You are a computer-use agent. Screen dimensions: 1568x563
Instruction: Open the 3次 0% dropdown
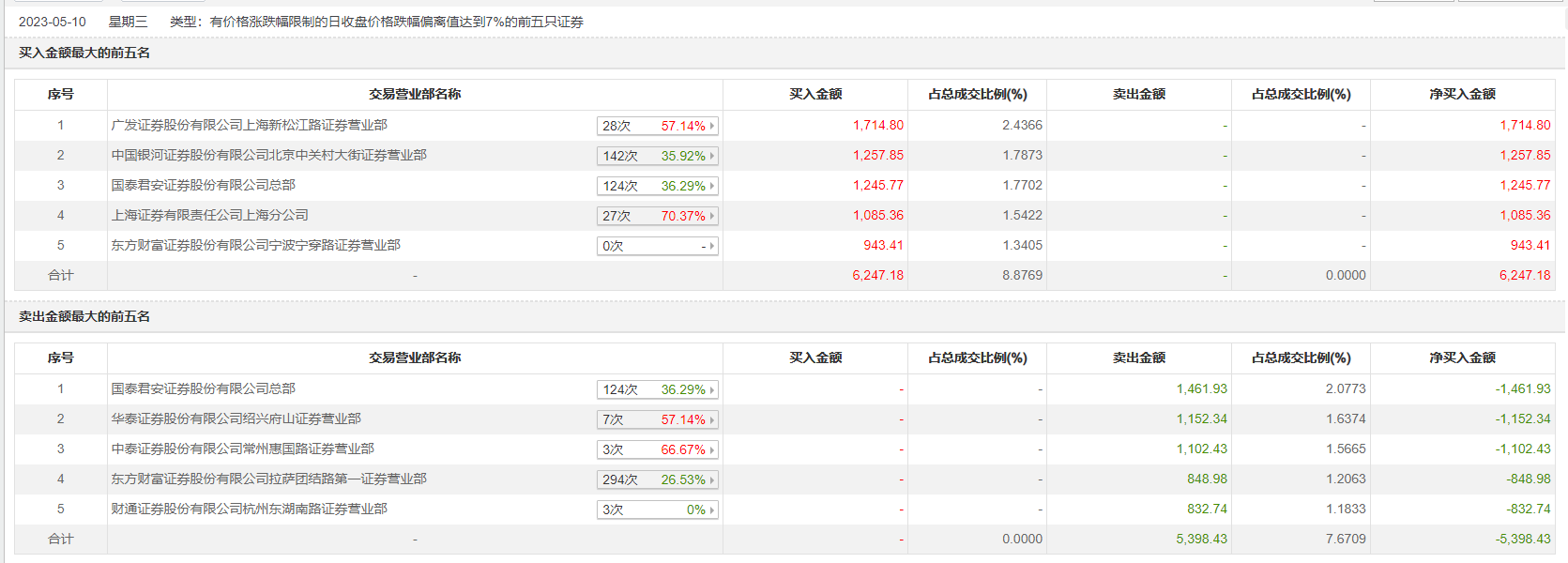tap(712, 510)
